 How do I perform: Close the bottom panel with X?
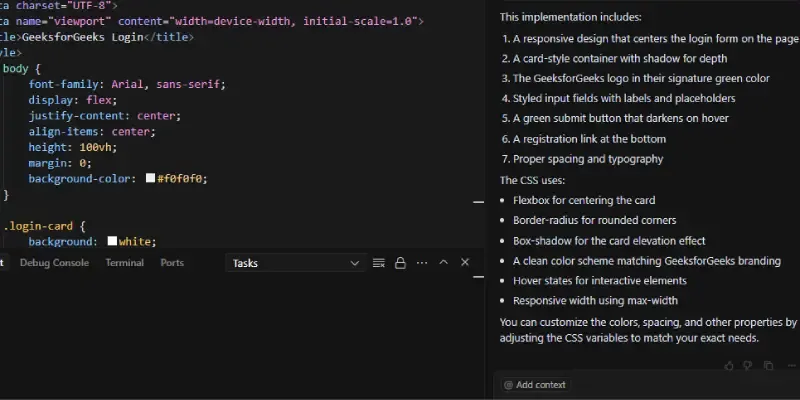tap(465, 262)
